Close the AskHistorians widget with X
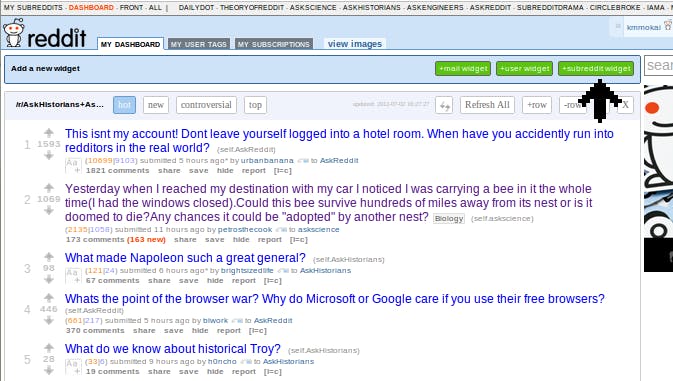Viewport: 673px width, 381px height. [625, 105]
